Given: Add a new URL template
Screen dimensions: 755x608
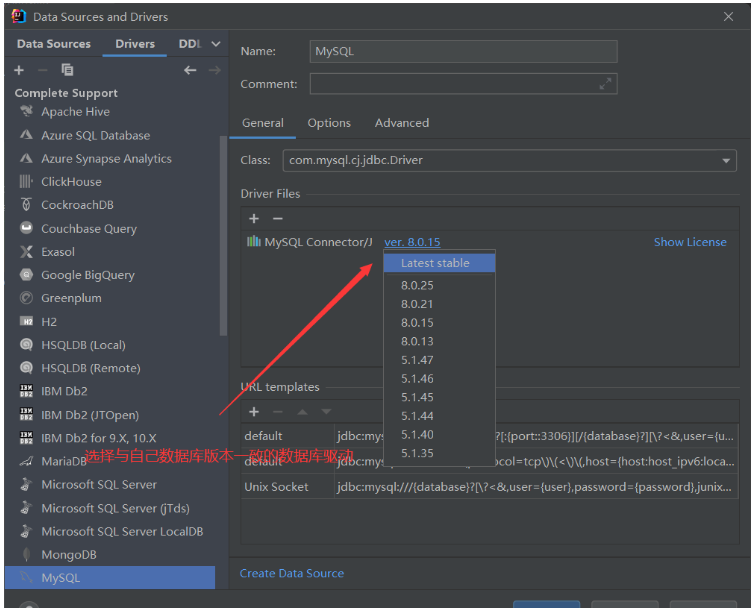Looking at the screenshot, I should 254,411.
